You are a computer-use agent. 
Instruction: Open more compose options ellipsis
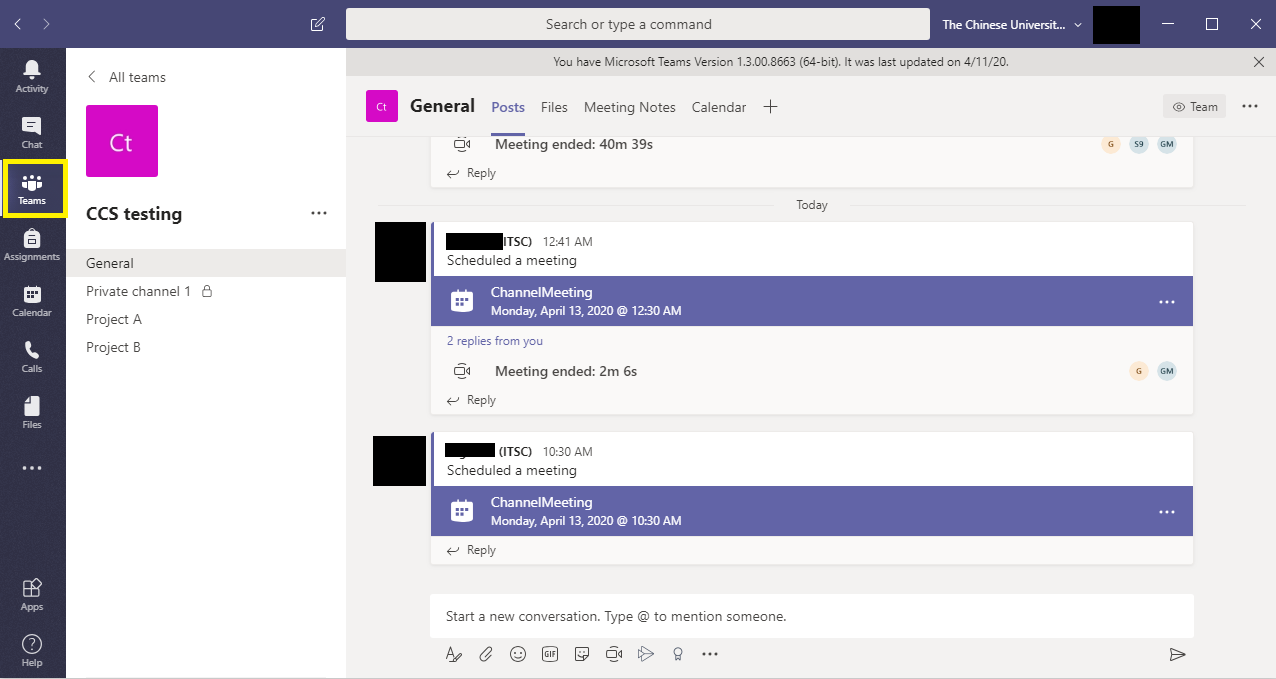click(710, 654)
